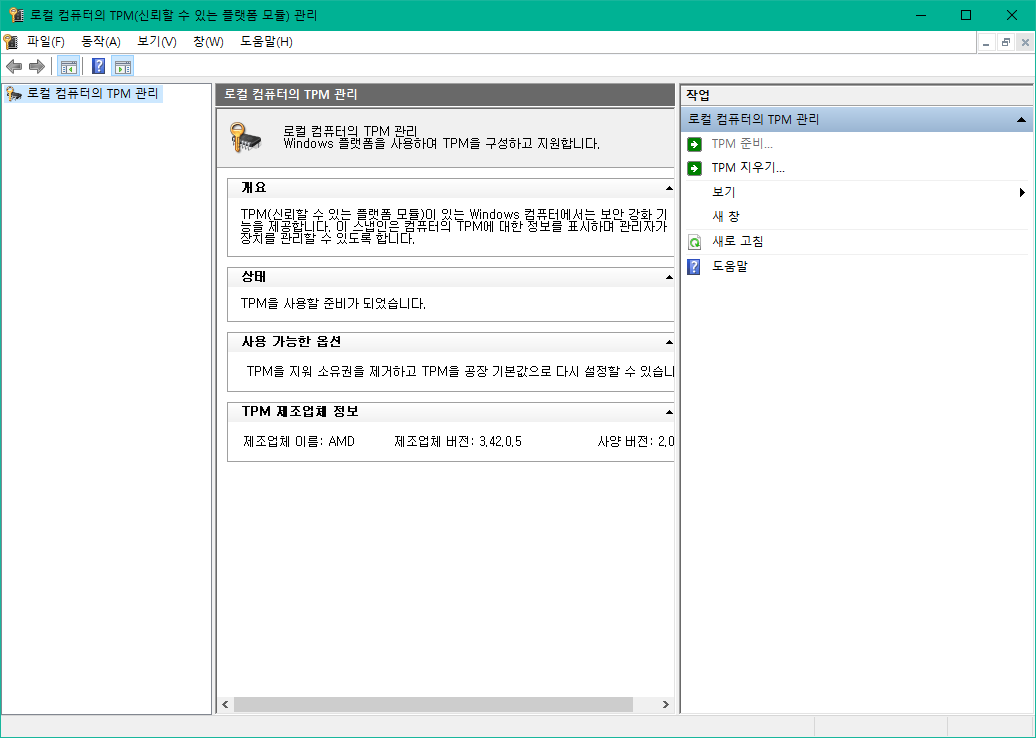The width and height of the screenshot is (1036, 738).
Task: Click the 제조업체 이름: AMD text
Action: (299, 441)
